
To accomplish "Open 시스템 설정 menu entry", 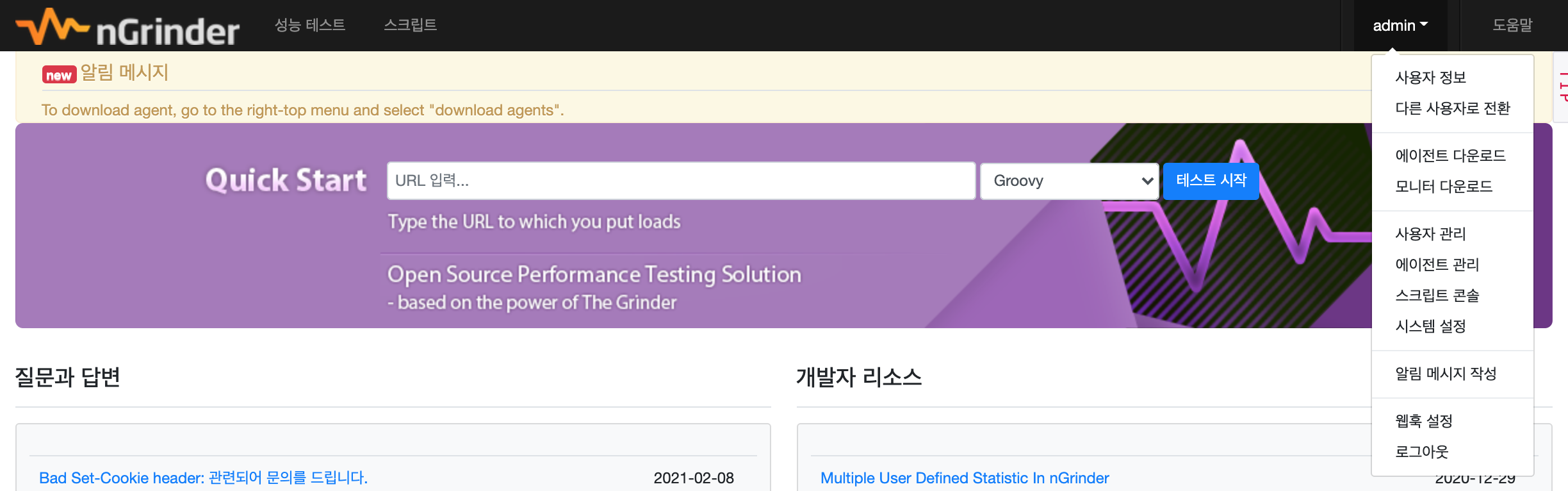I will (1430, 326).
